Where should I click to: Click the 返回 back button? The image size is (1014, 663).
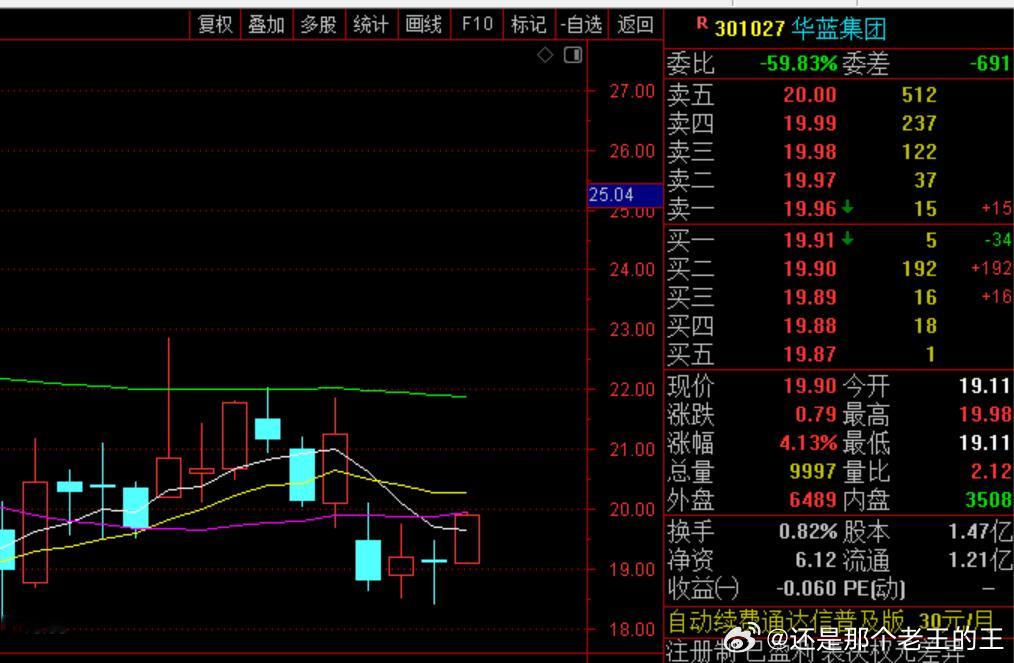[635, 25]
